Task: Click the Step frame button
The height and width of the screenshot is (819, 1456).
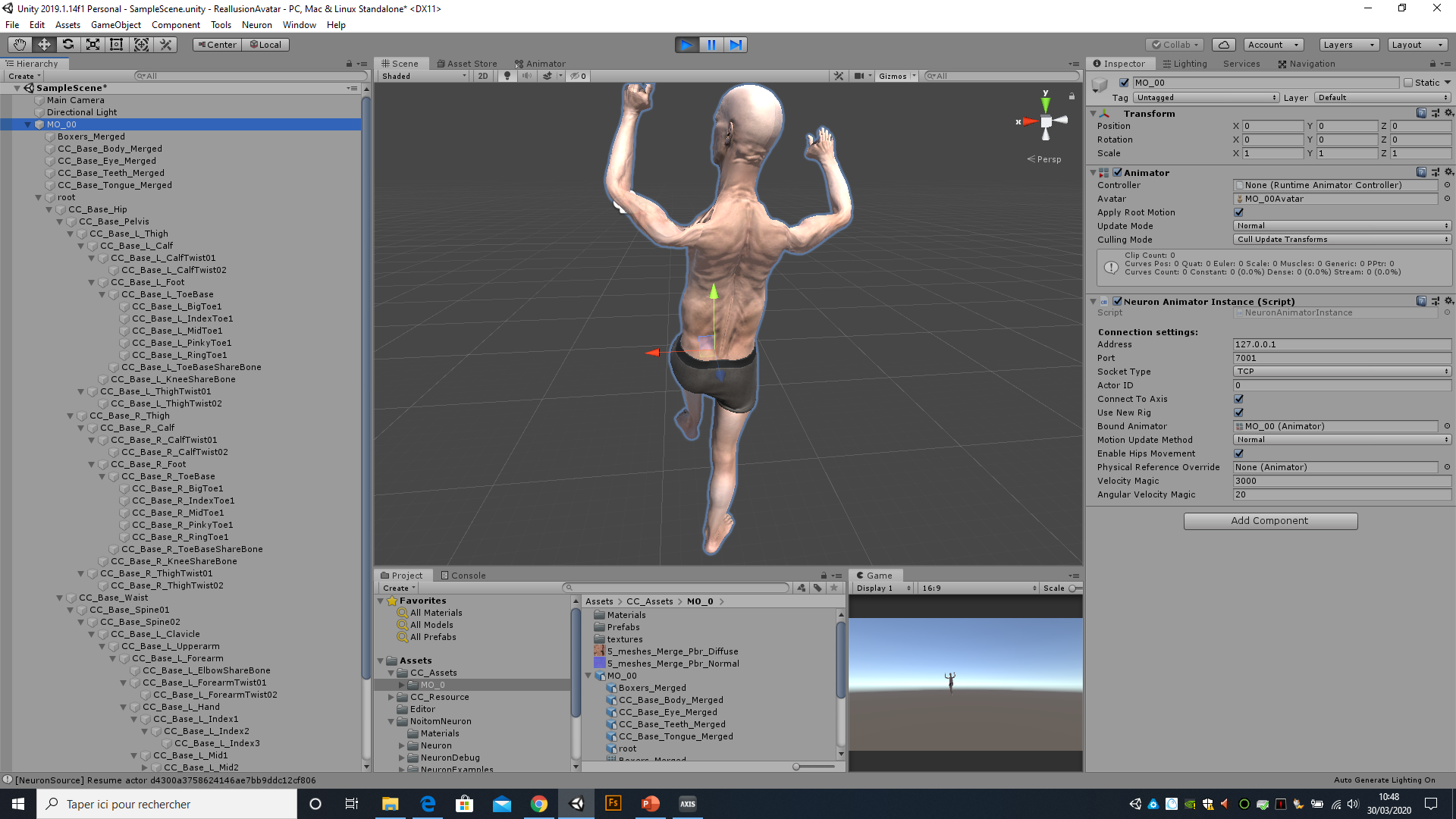Action: (x=736, y=45)
